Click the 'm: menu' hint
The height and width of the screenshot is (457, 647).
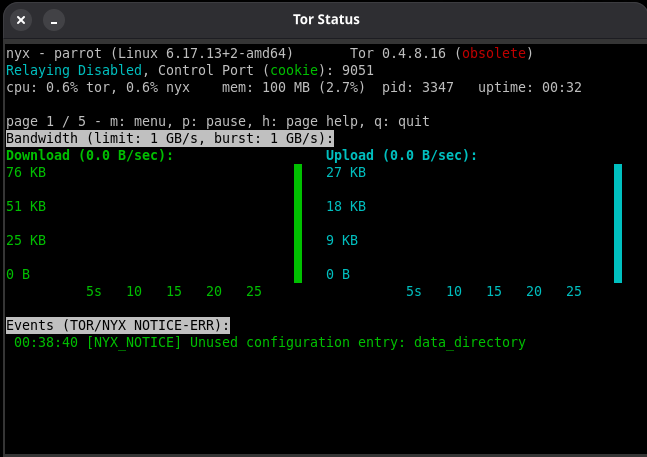point(138,122)
